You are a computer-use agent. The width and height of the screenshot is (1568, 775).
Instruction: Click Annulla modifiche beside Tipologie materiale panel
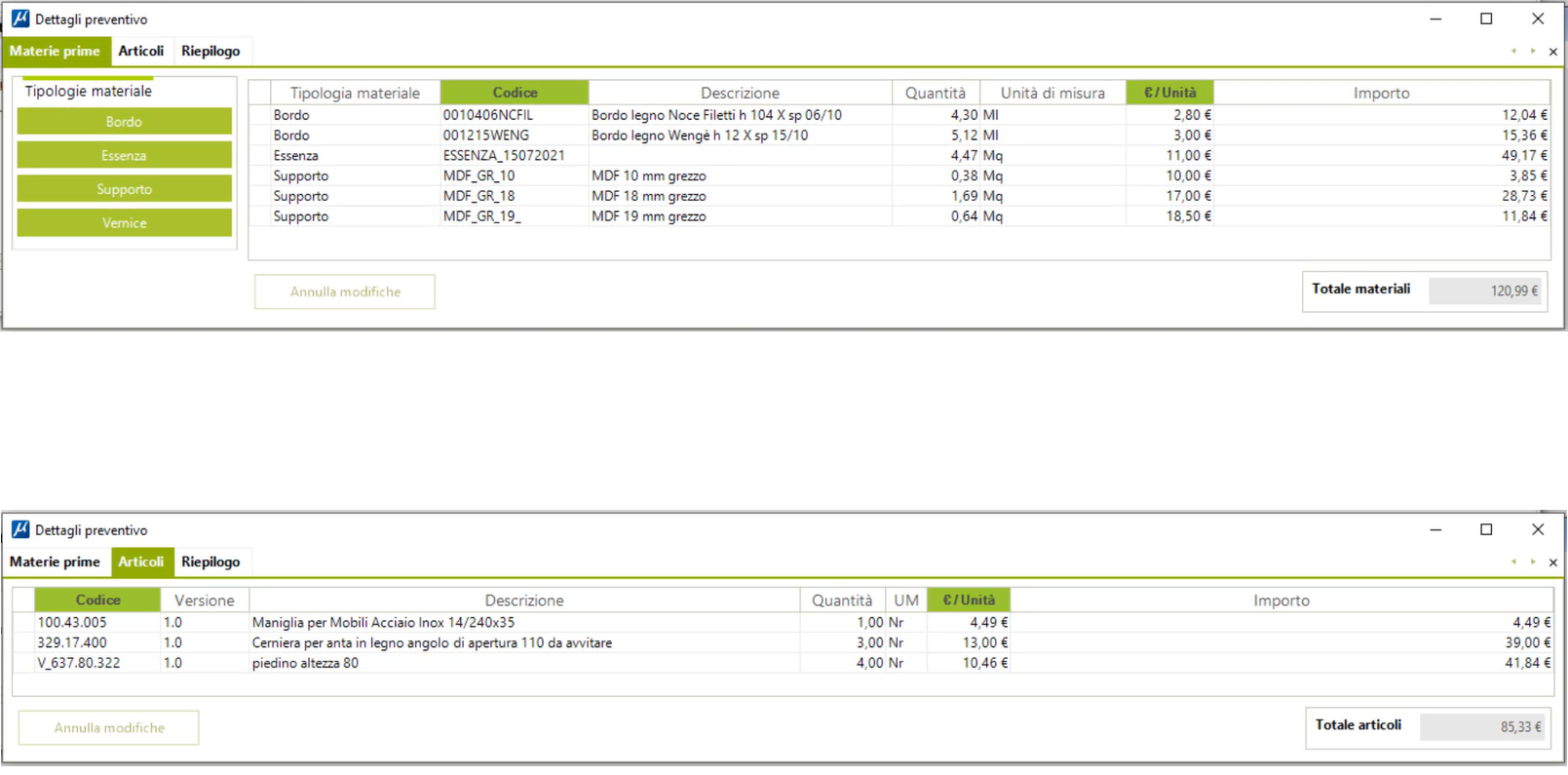tap(345, 291)
